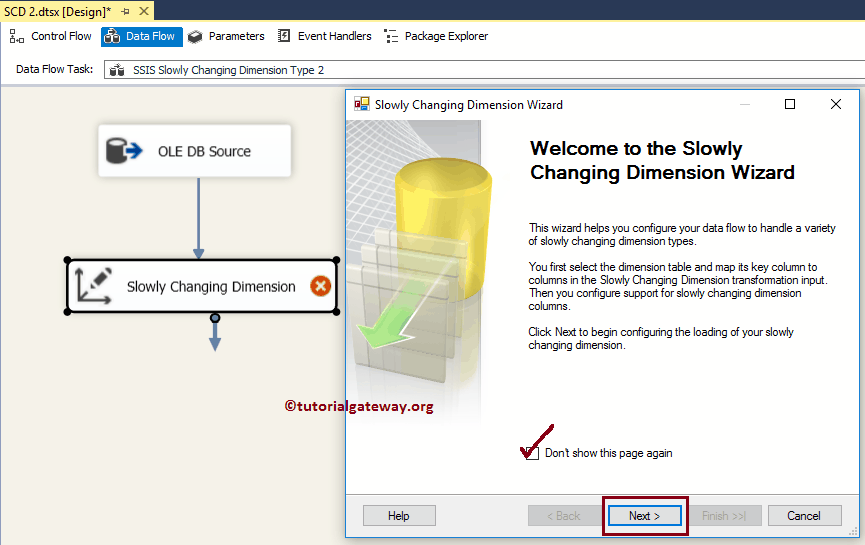Click the wizard window resize grip

853,531
